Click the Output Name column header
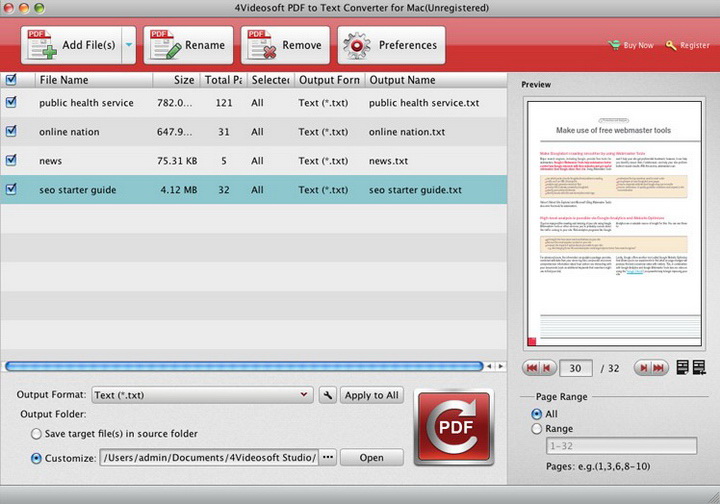Image resolution: width=720 pixels, height=504 pixels. (x=436, y=80)
